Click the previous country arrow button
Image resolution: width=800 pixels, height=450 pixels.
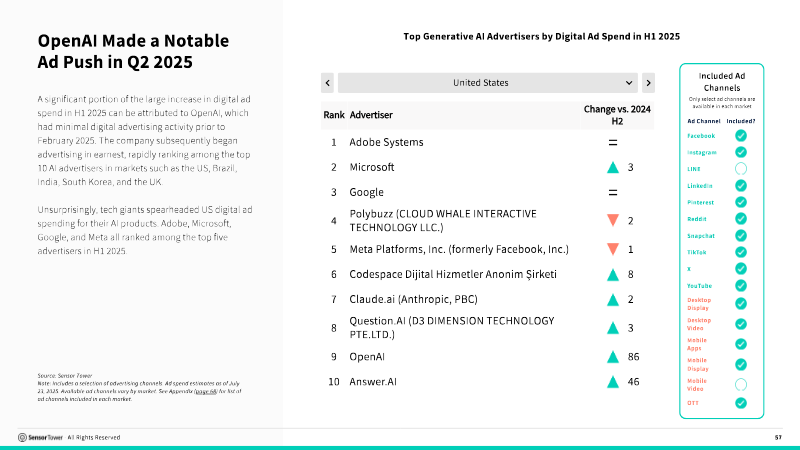[x=328, y=83]
